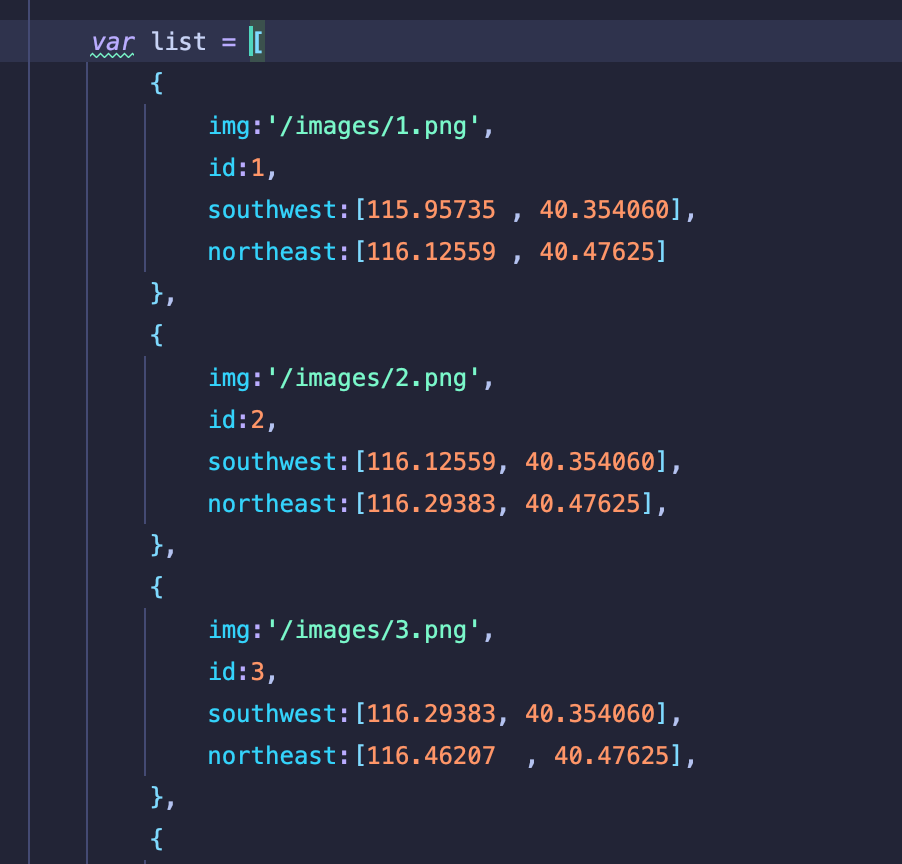Screen dimensions: 902x864
Task: Click the closing brace after the second object
Action: [x=156, y=545]
